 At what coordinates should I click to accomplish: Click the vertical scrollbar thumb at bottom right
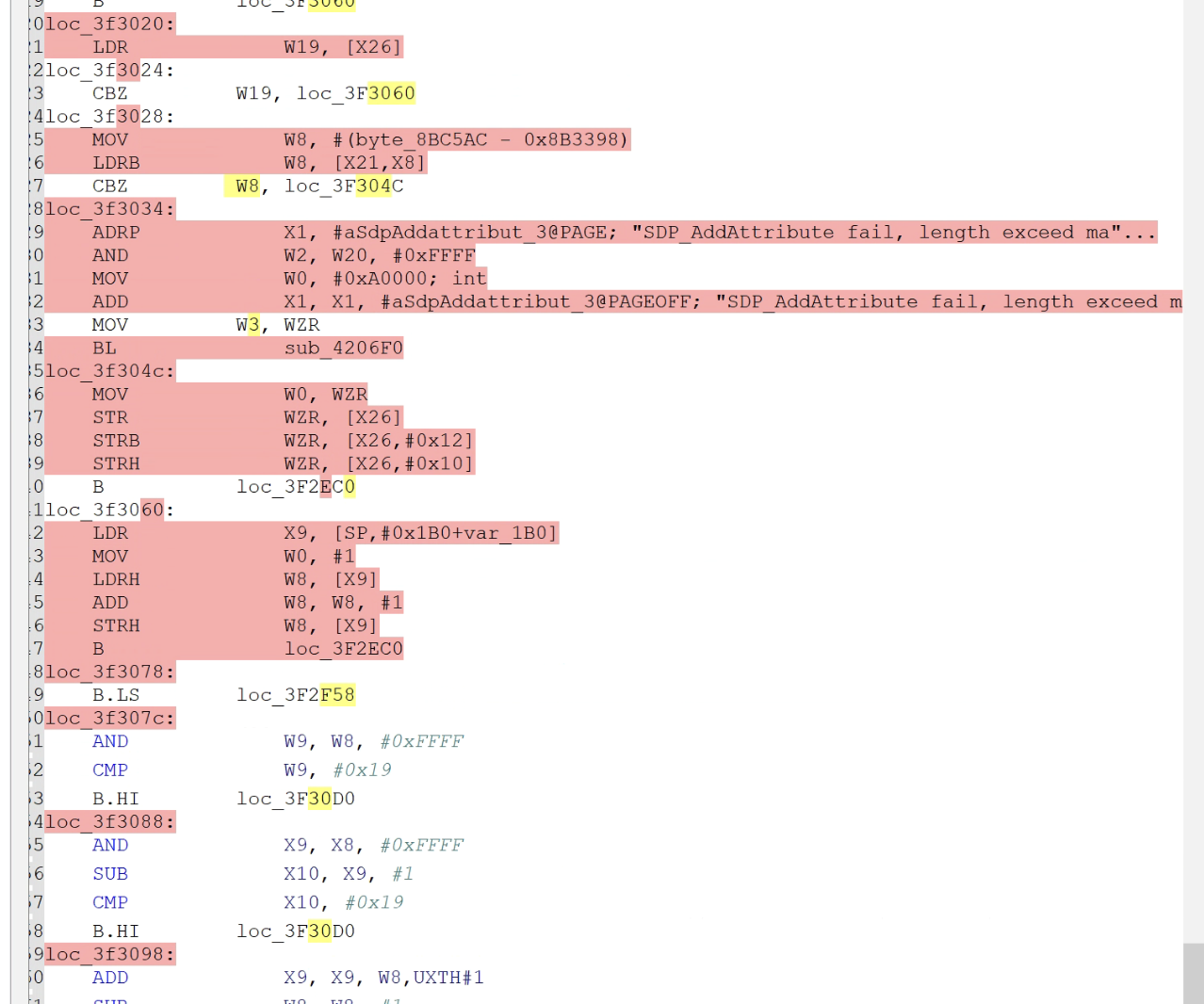1194,973
